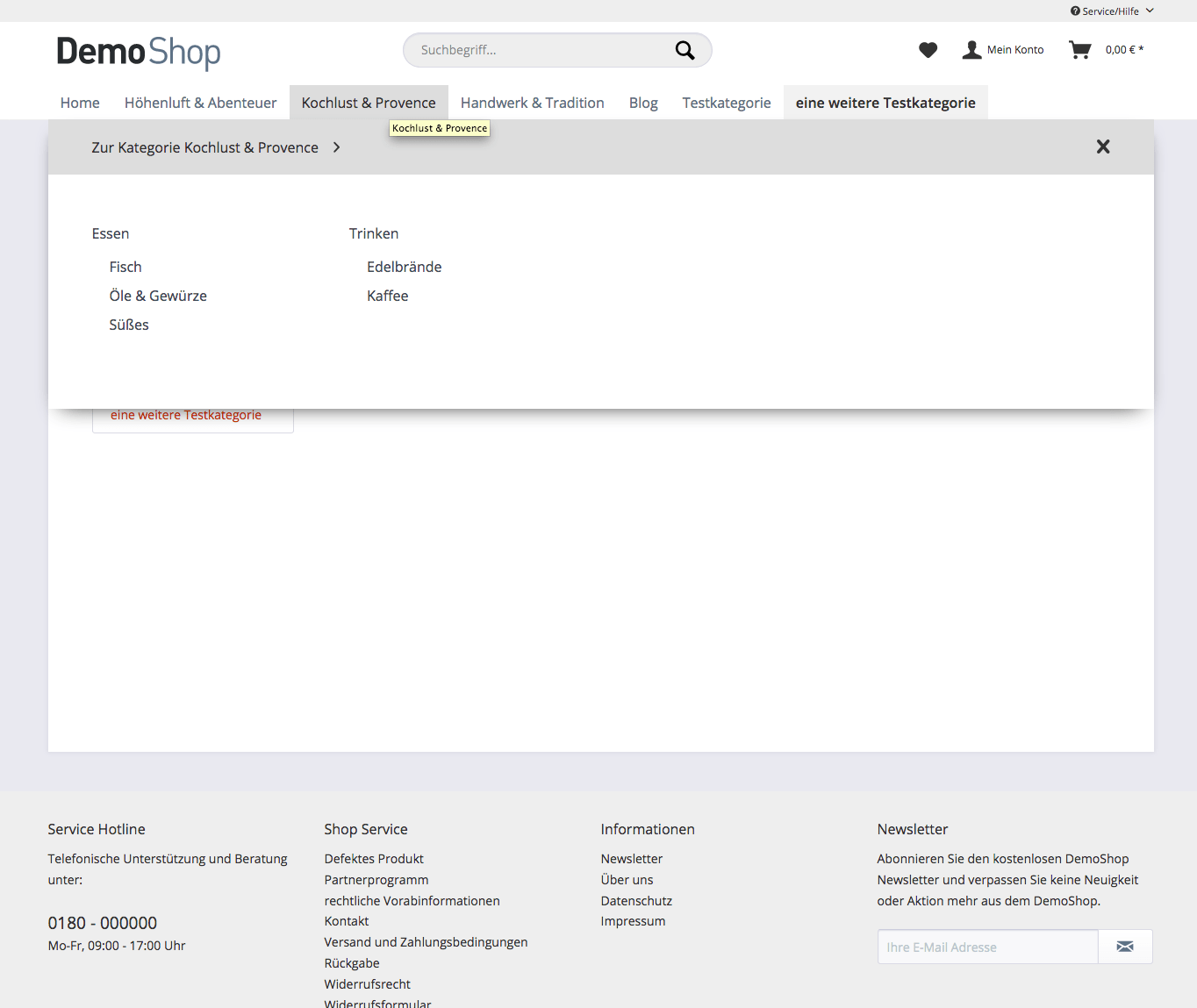Open the Mein Konto account link
This screenshot has height=1008, width=1197.
[1003, 50]
